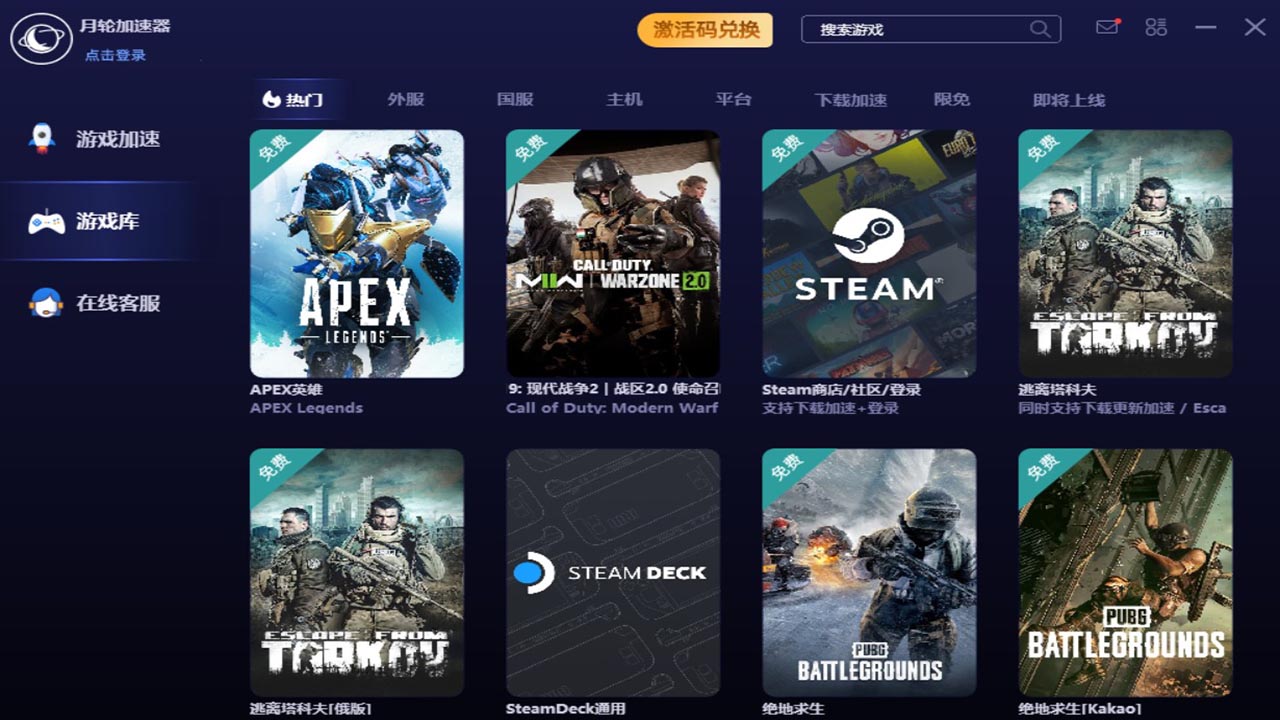Open the PUBG Battlegrounds Kakao cover
Screen dimensions: 1280x720
(x=1125, y=572)
